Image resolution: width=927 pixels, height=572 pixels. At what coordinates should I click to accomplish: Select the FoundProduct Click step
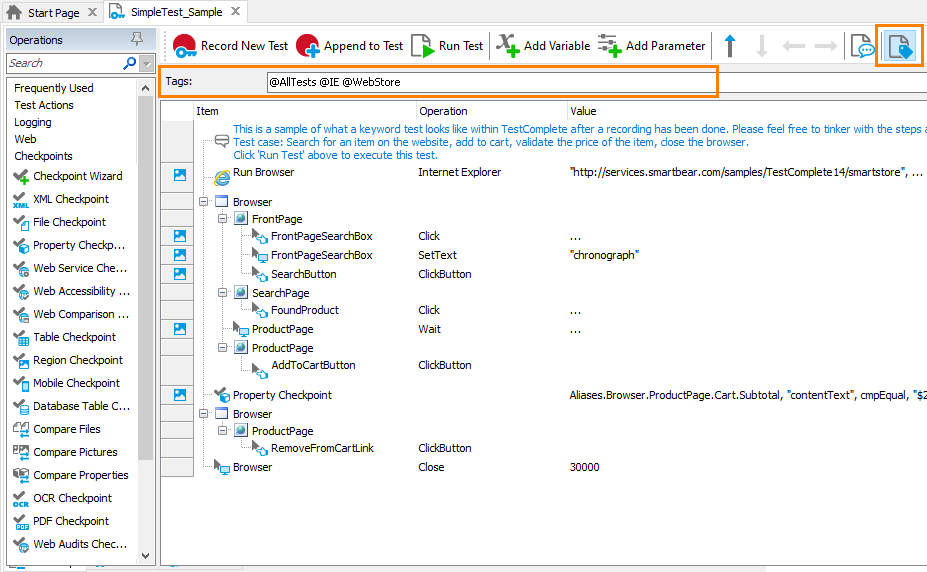(304, 310)
